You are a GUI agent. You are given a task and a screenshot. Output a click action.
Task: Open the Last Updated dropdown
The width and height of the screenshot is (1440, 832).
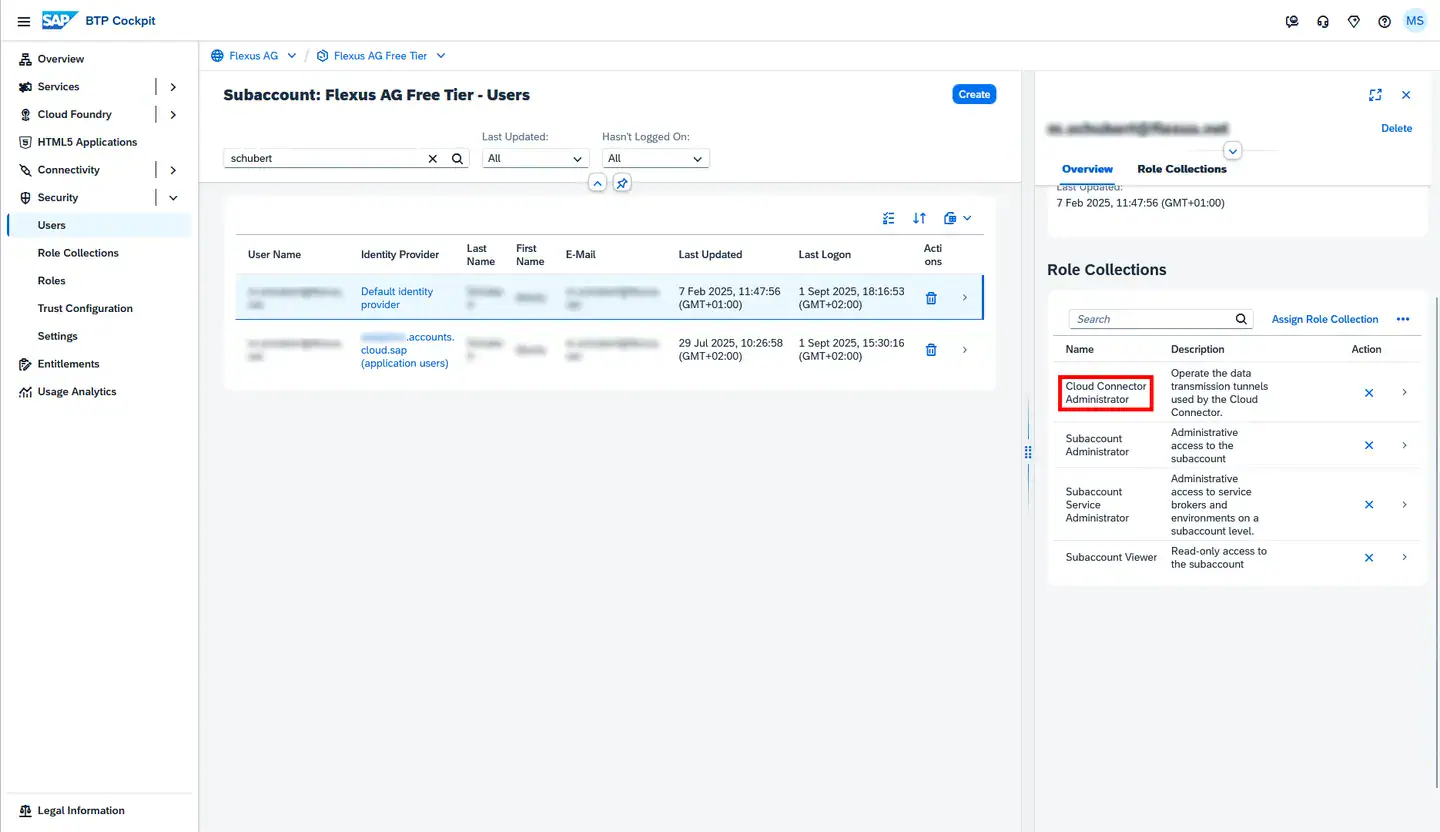[535, 158]
